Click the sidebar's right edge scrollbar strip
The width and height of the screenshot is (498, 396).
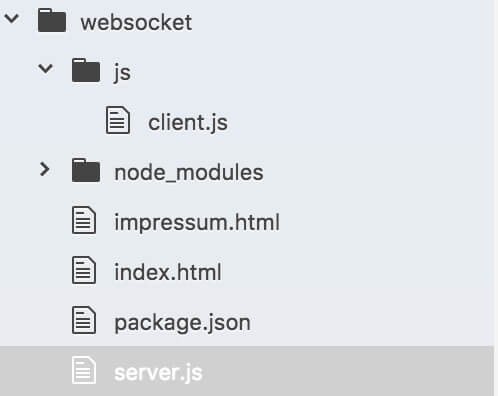496,198
